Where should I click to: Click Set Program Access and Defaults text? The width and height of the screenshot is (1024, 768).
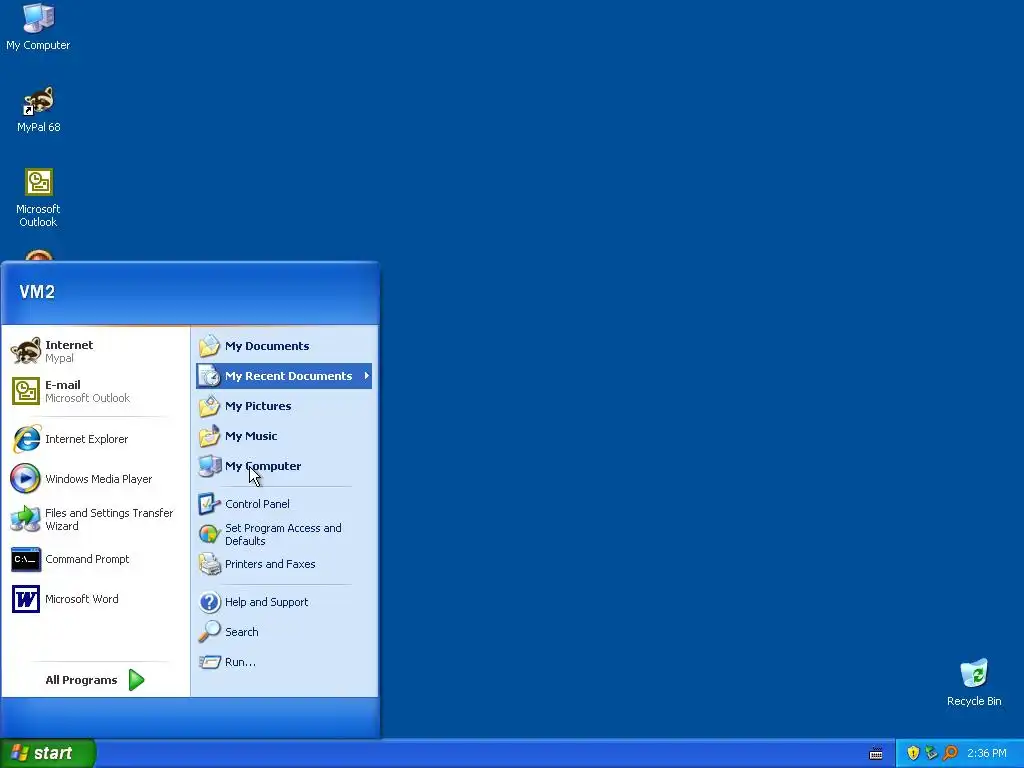[x=283, y=534]
